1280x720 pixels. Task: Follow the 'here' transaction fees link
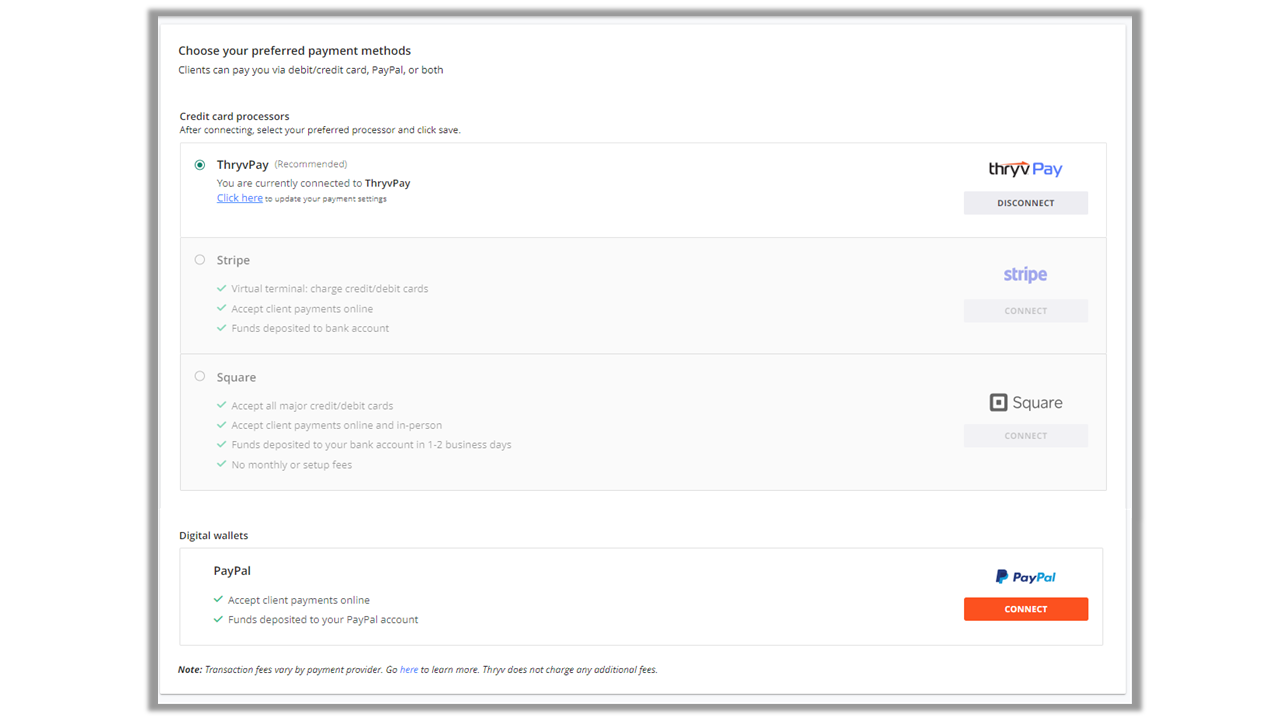(x=409, y=670)
